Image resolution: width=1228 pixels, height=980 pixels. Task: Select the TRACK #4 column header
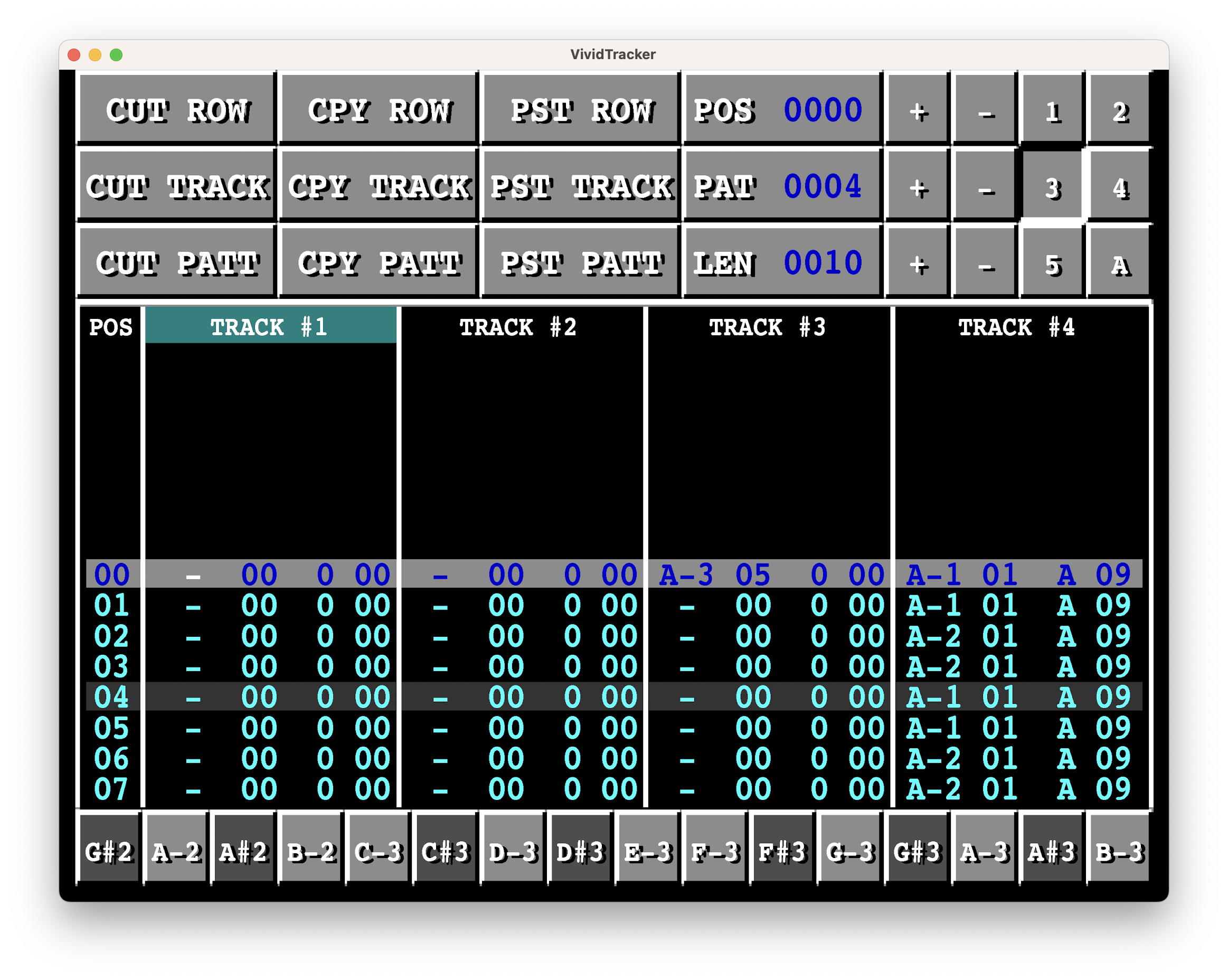click(x=1017, y=326)
